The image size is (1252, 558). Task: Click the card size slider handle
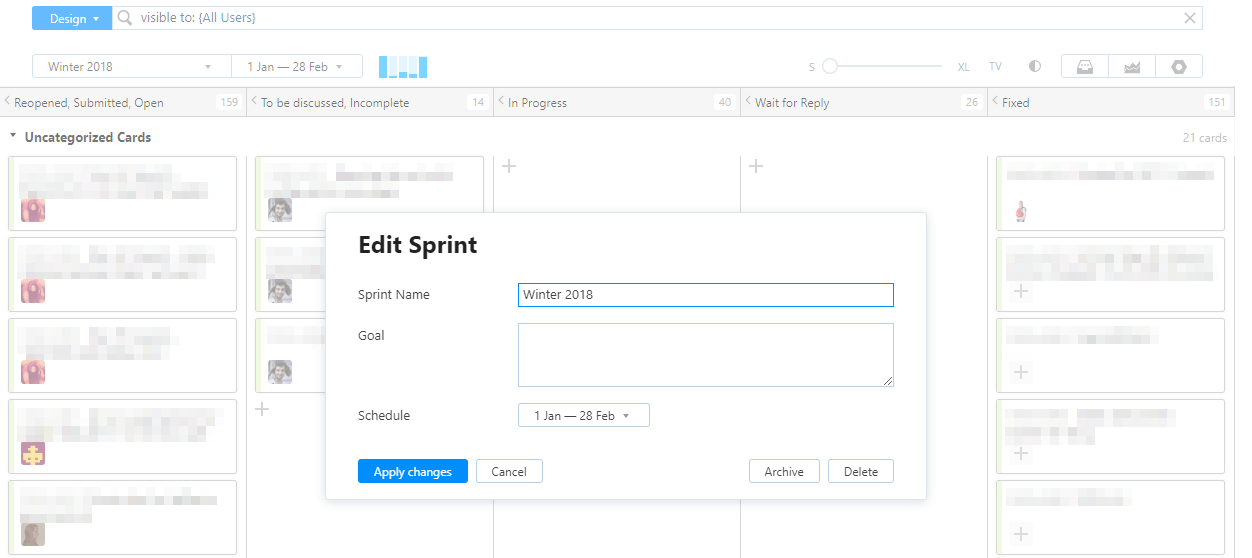[829, 67]
